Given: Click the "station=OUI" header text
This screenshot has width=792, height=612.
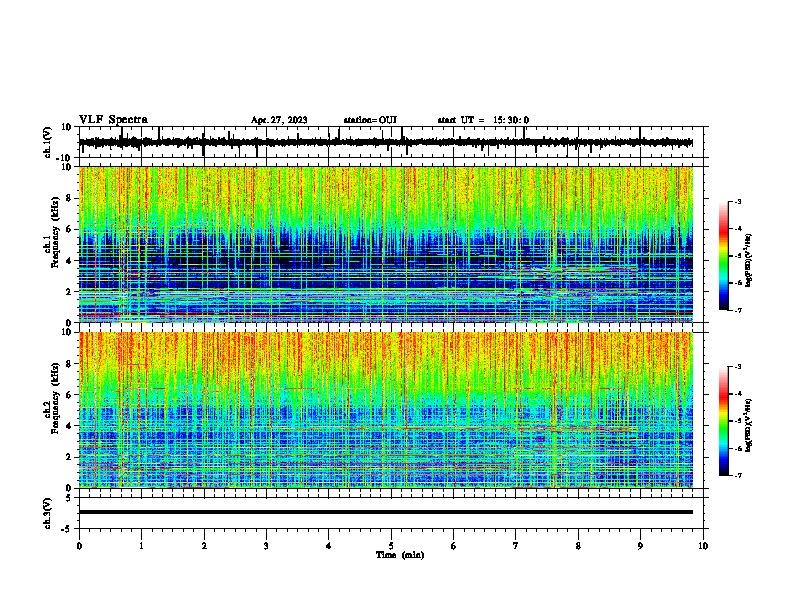Looking at the screenshot, I should point(370,120).
